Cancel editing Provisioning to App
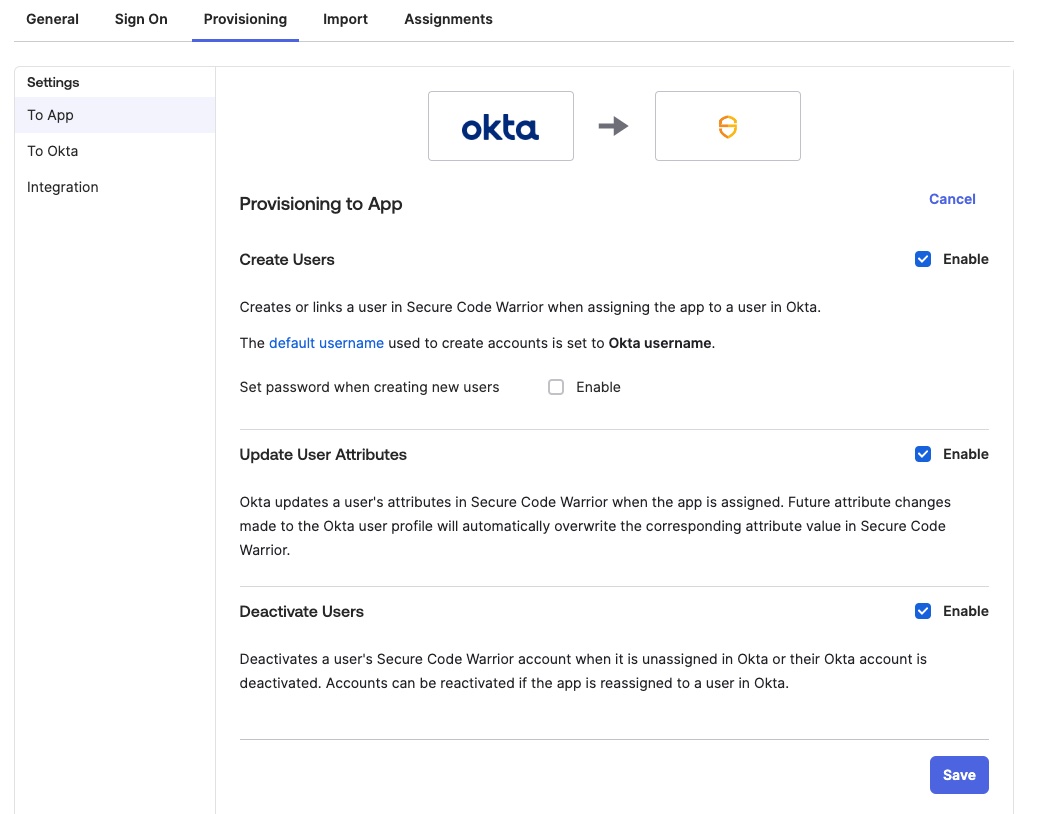 [x=952, y=199]
